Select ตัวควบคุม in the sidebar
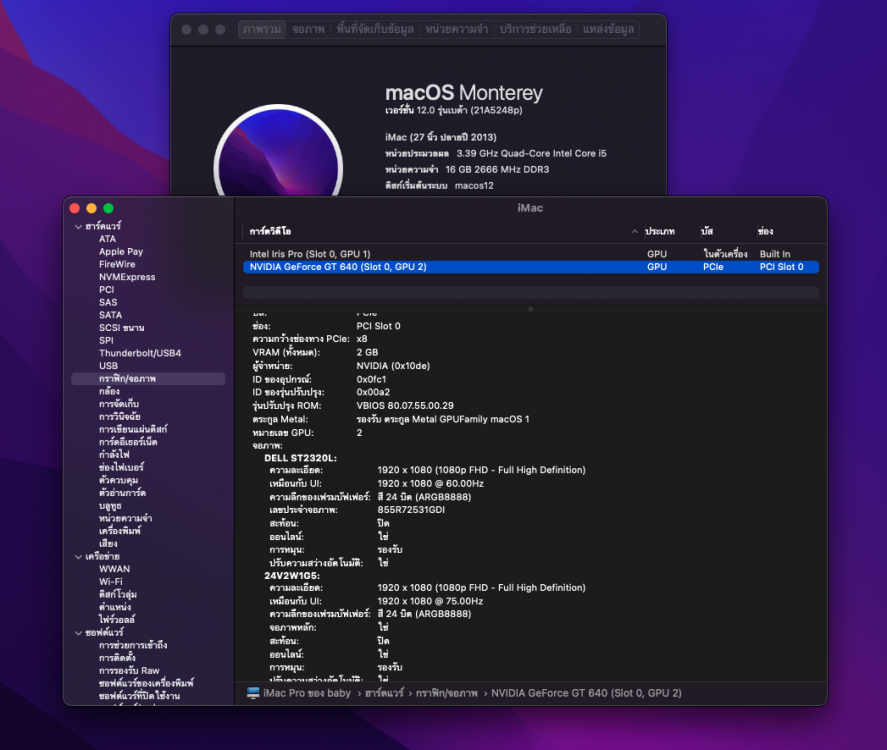887x750 pixels. coord(118,480)
